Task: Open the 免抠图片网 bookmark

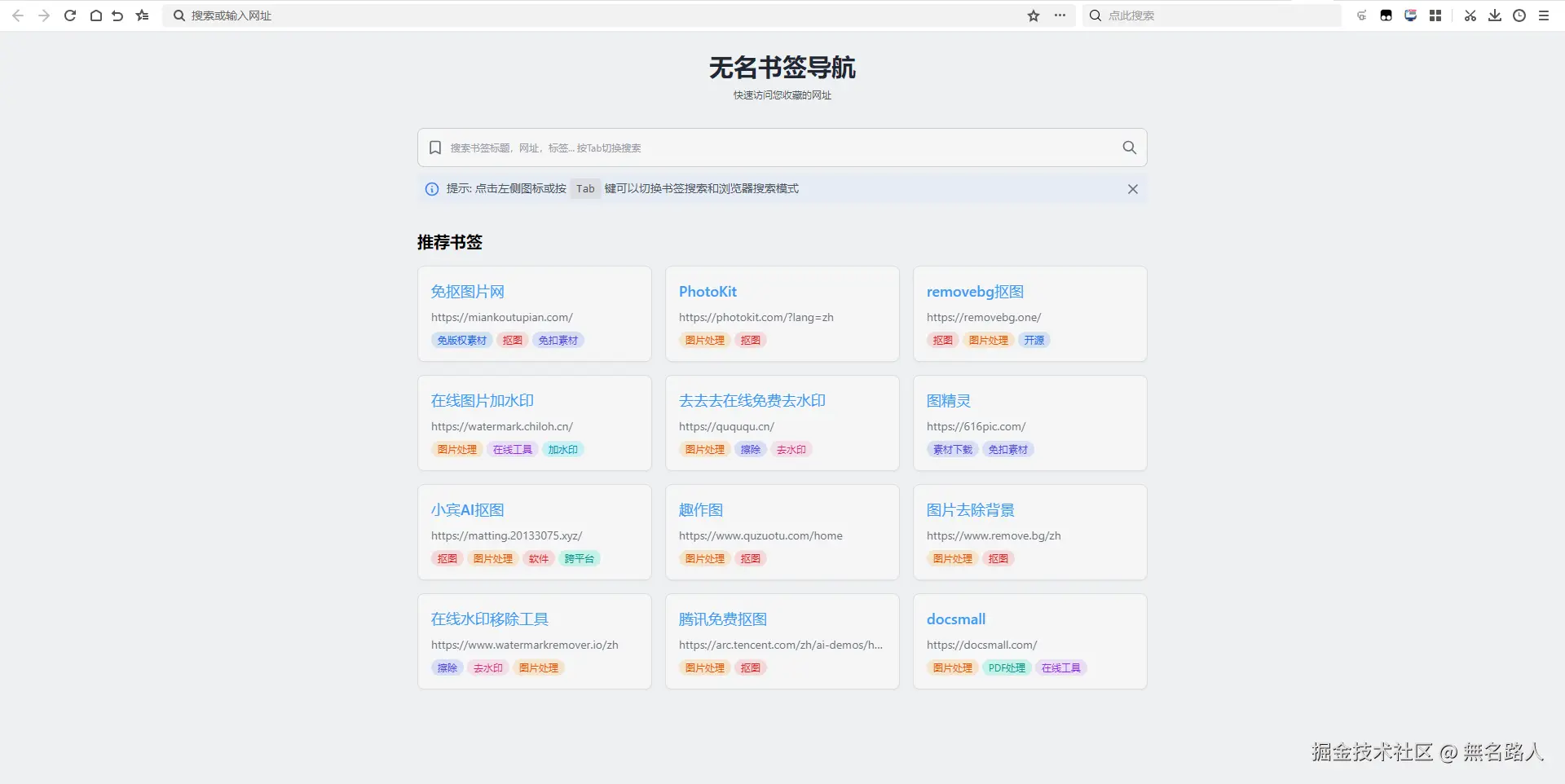Action: (x=468, y=292)
